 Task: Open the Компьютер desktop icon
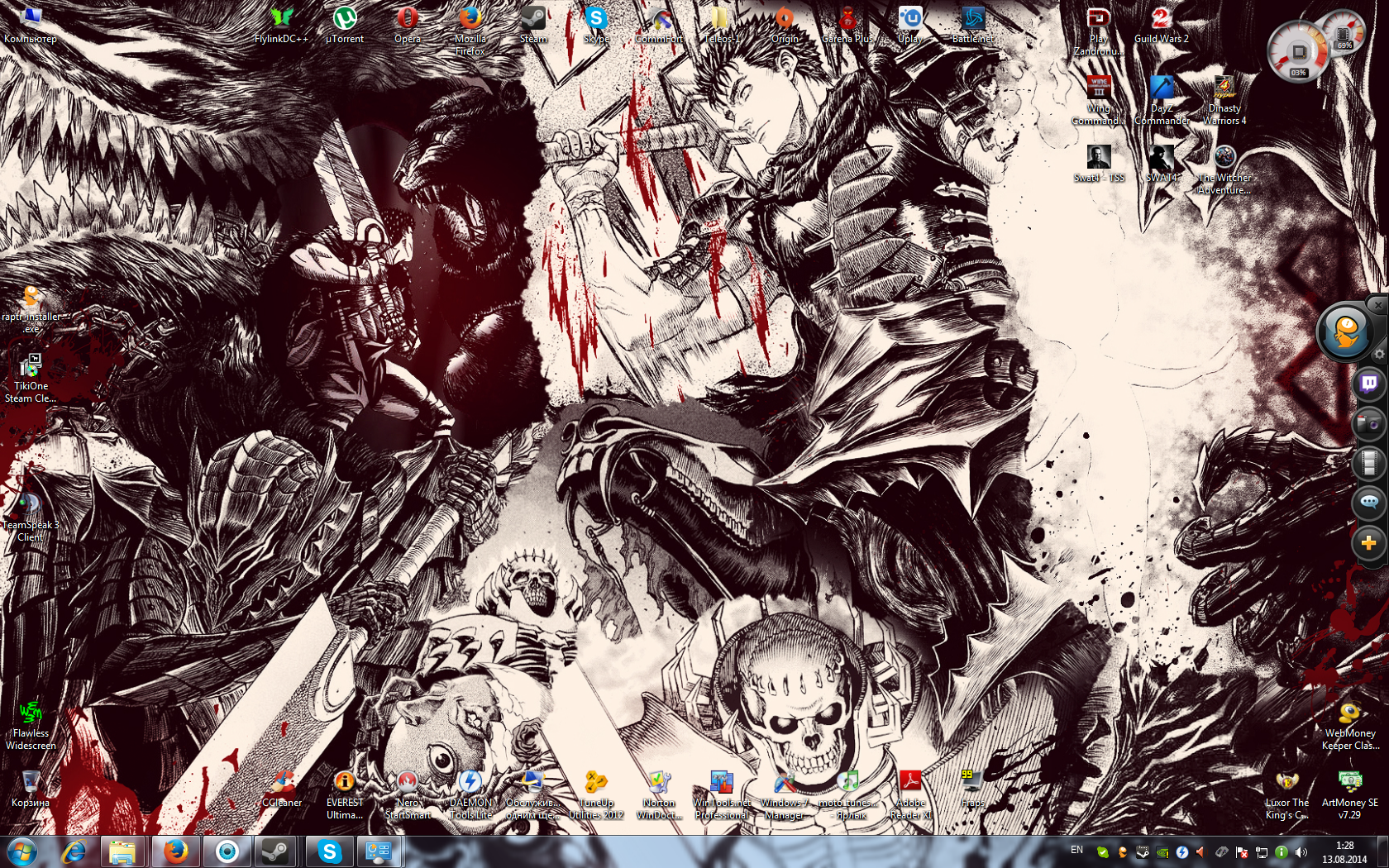31,25
